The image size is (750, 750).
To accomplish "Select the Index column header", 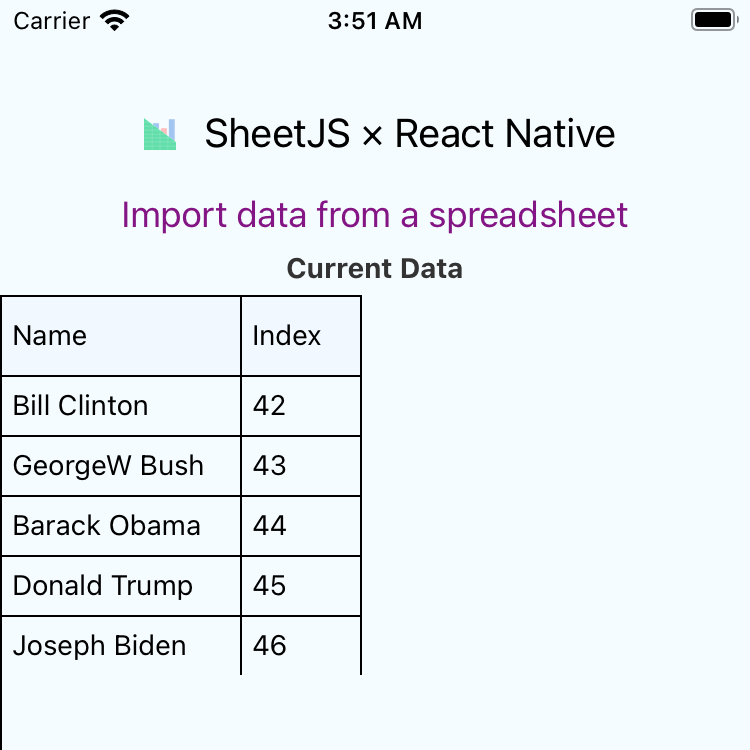I will point(300,336).
